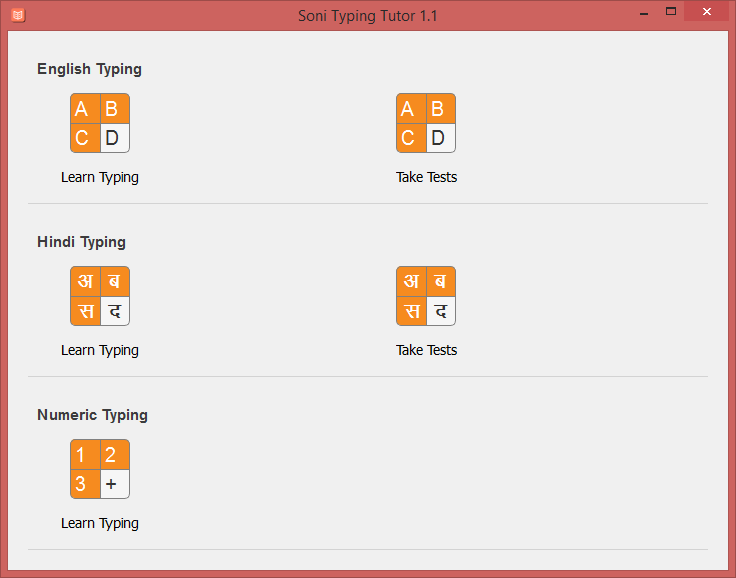Click the Soni Typing Tutor 1.1 title text
736x578 pixels.
[368, 15]
